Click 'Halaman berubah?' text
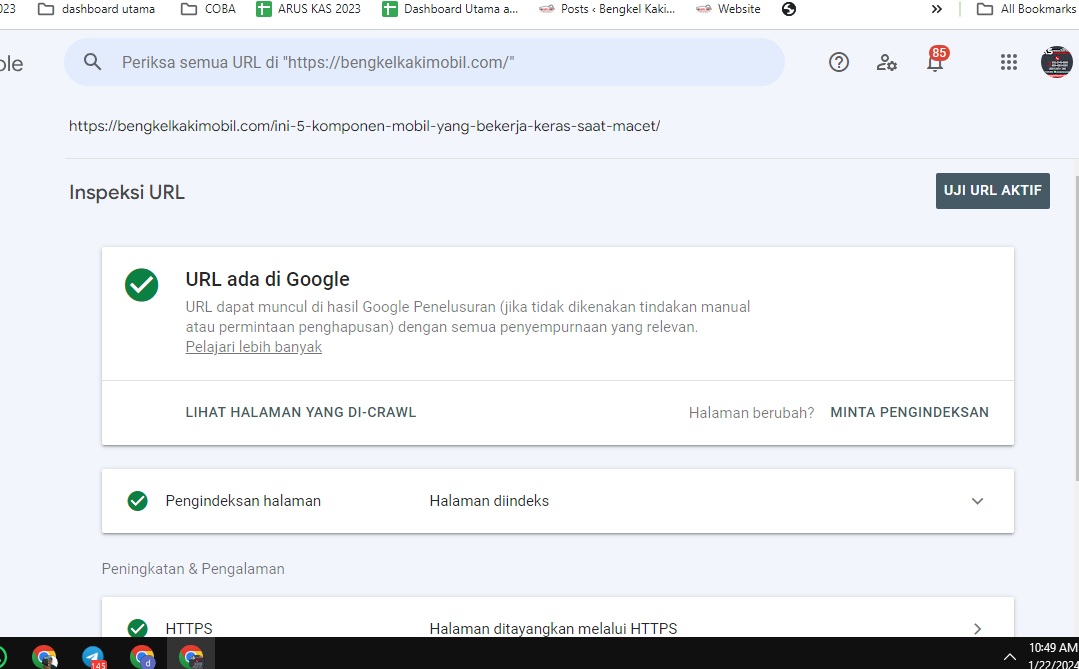Screen dimensions: 1079x669 click(751, 412)
